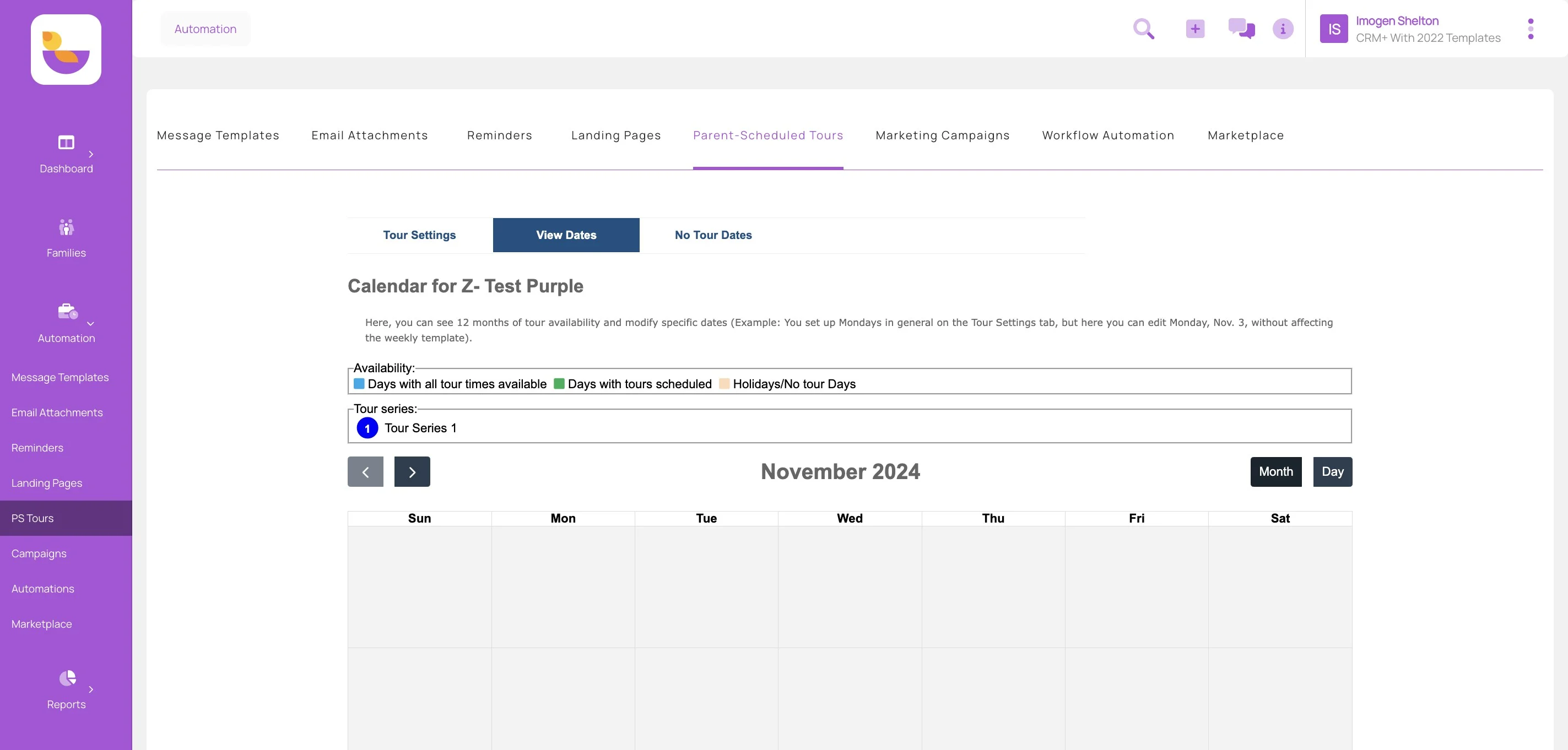This screenshot has width=1568, height=750.
Task: Click the Automation breadcrumb button
Action: [205, 29]
